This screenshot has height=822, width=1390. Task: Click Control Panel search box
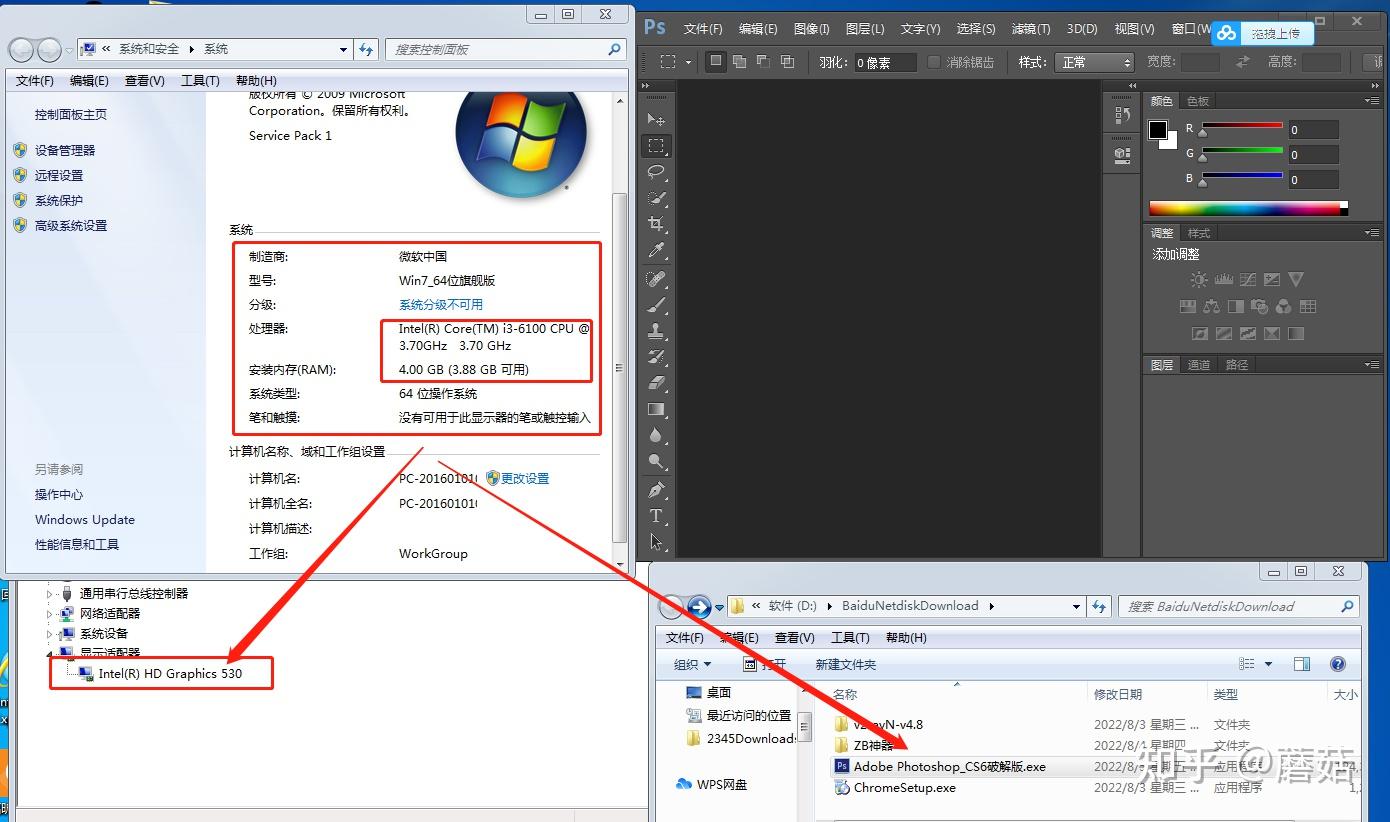pos(507,49)
